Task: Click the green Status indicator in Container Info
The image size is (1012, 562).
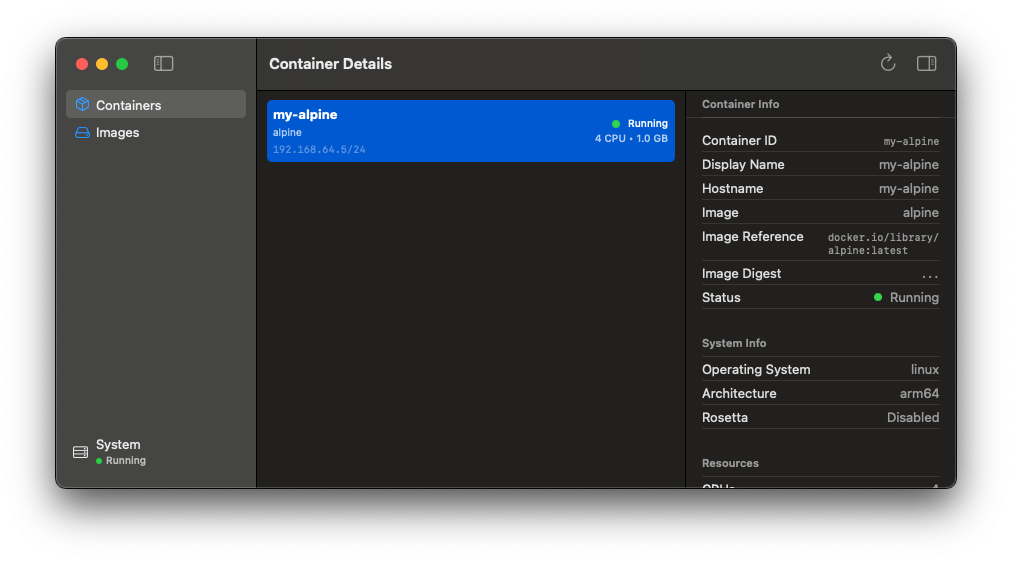Action: coord(878,297)
